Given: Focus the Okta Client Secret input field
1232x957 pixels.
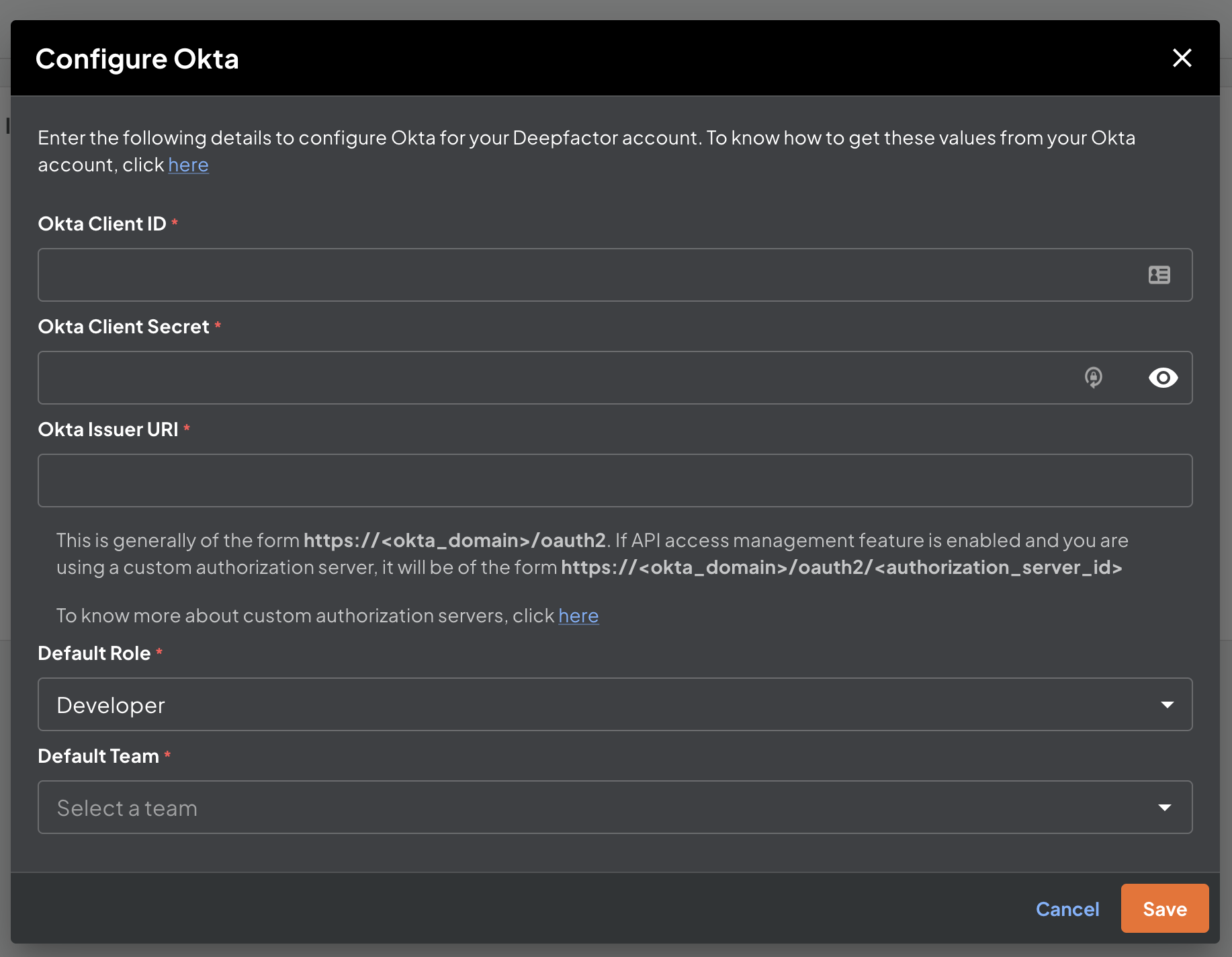Looking at the screenshot, I should (615, 378).
